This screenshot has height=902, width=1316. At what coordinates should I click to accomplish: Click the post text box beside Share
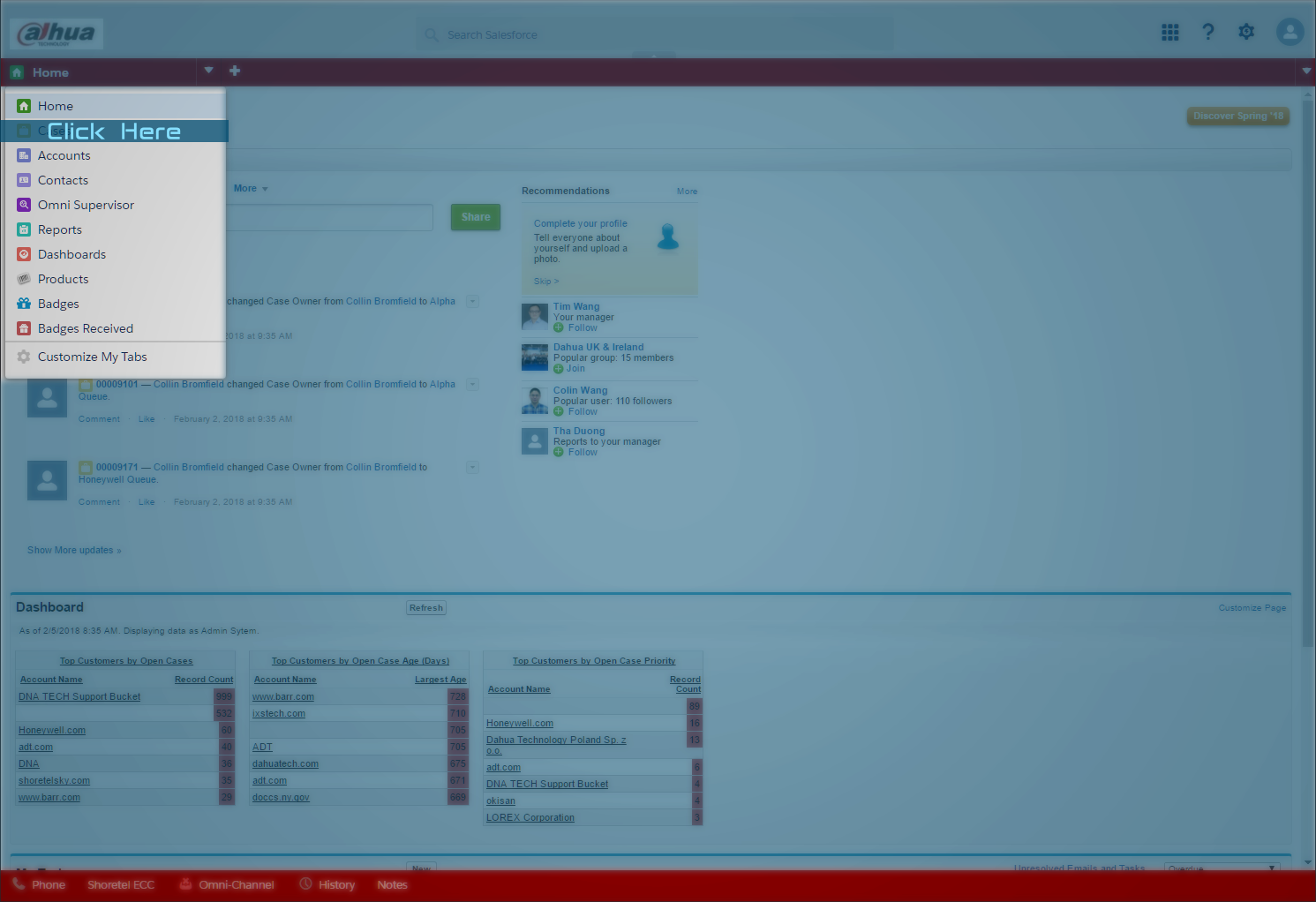pos(329,218)
